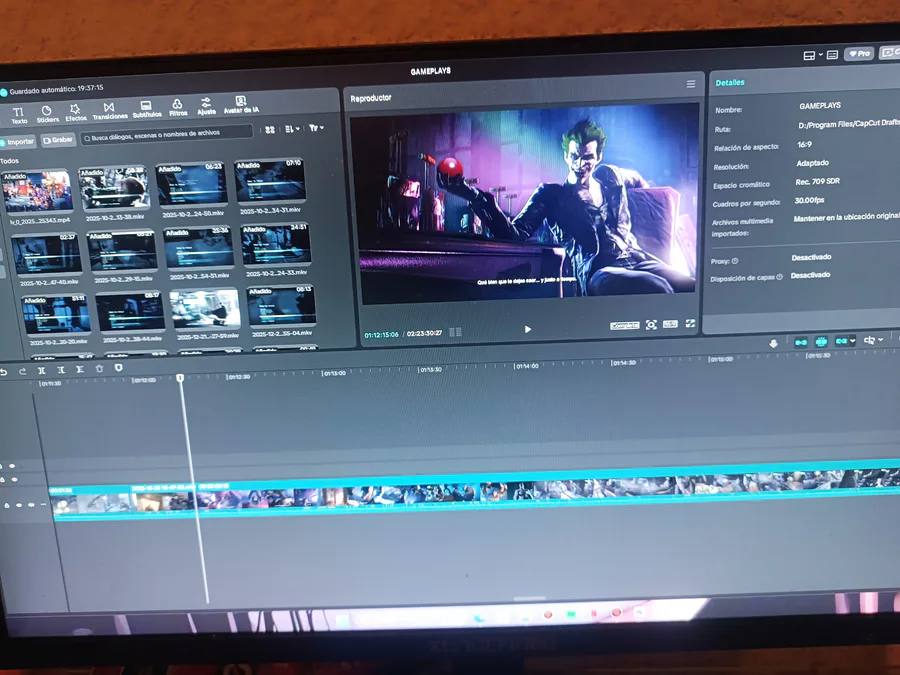The image size is (900, 675).
Task: Open the Efectos panel
Action: click(75, 112)
